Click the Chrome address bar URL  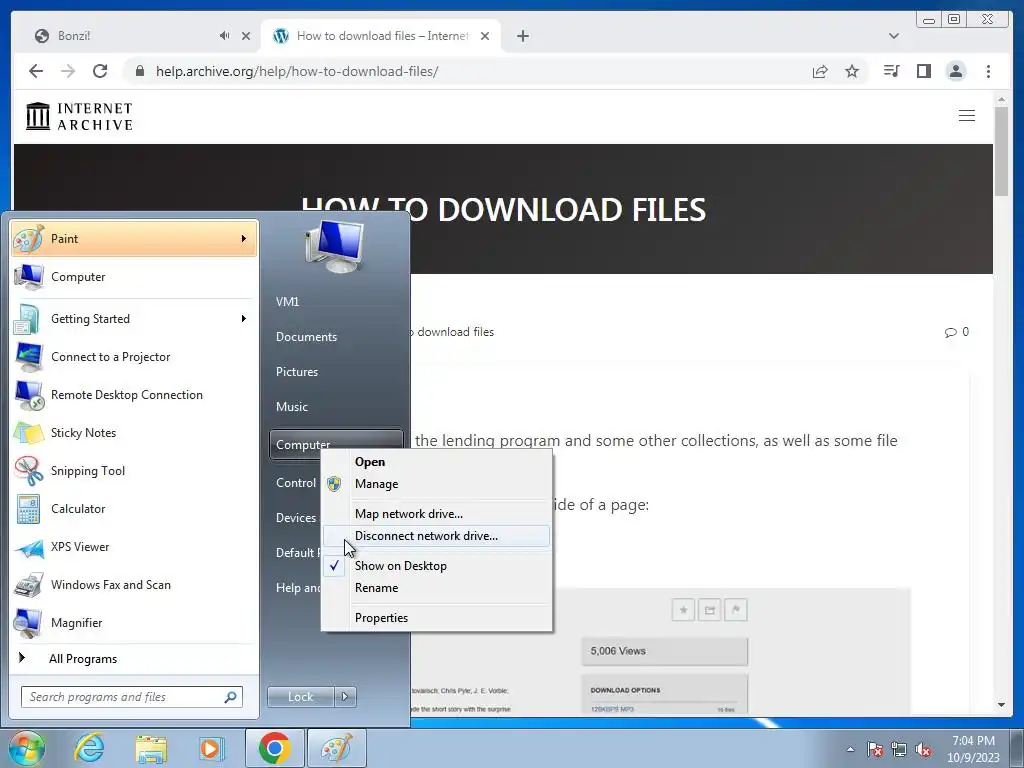(296, 71)
